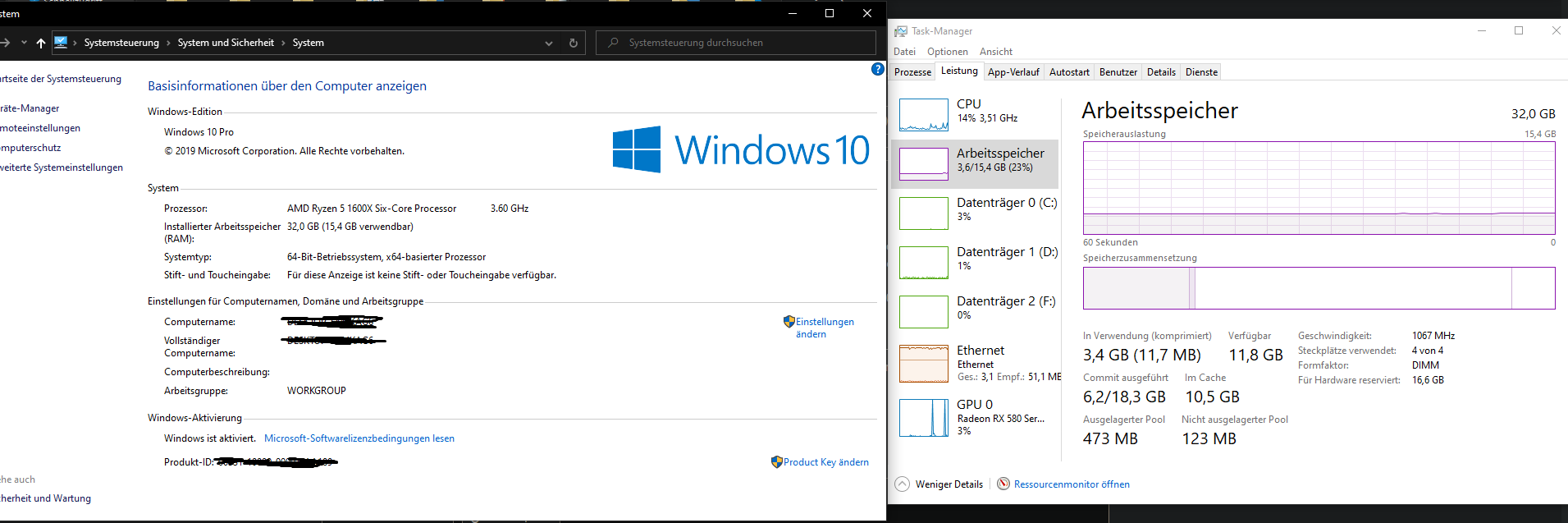
Task: Select the Datenträger 1 (D:) thumbnail
Action: click(x=924, y=263)
